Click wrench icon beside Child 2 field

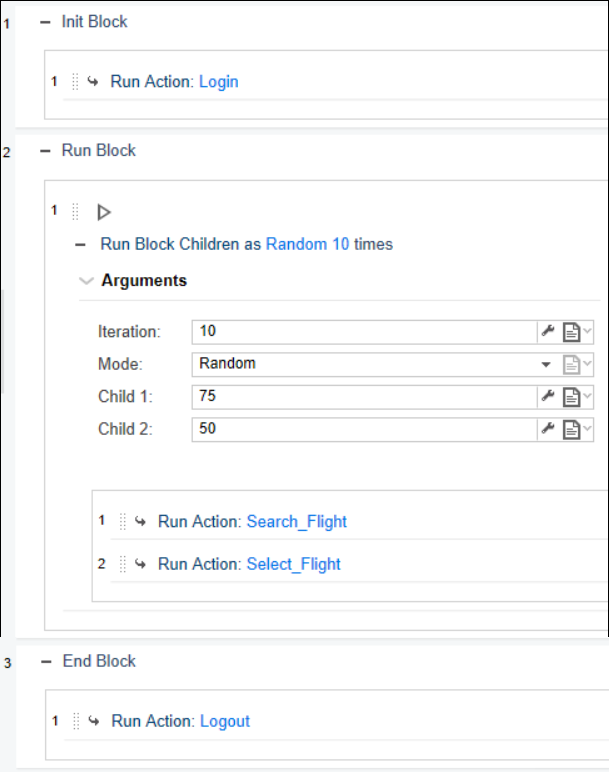548,428
